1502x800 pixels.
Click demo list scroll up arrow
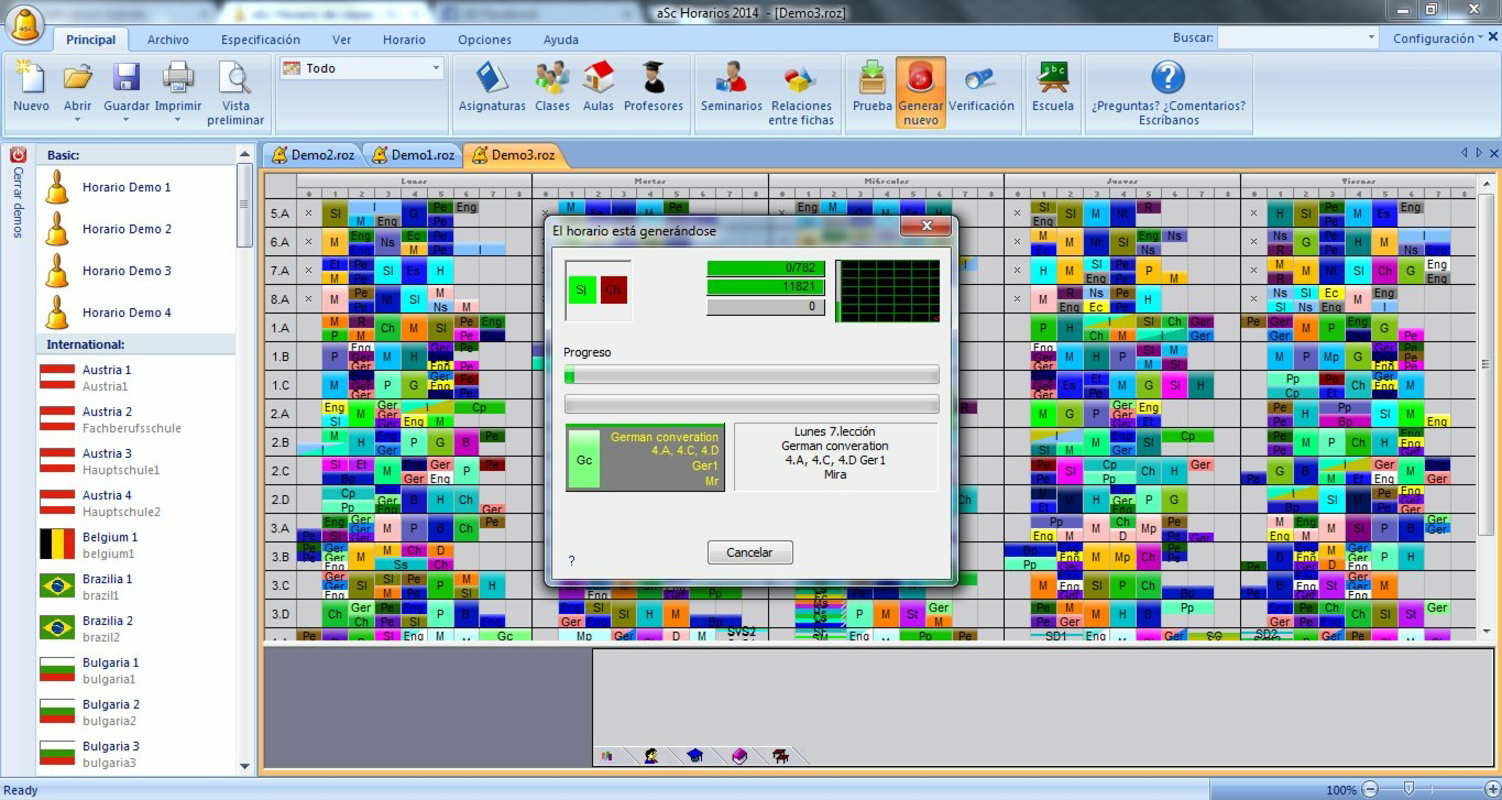pyautogui.click(x=244, y=154)
